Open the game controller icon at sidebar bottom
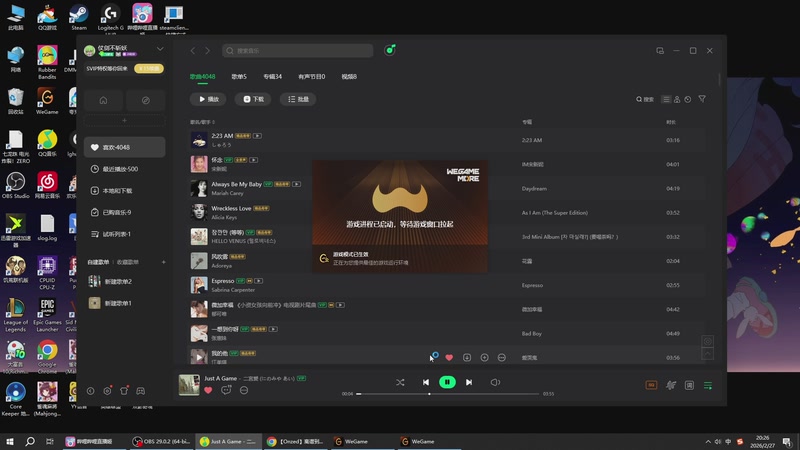 pos(140,391)
